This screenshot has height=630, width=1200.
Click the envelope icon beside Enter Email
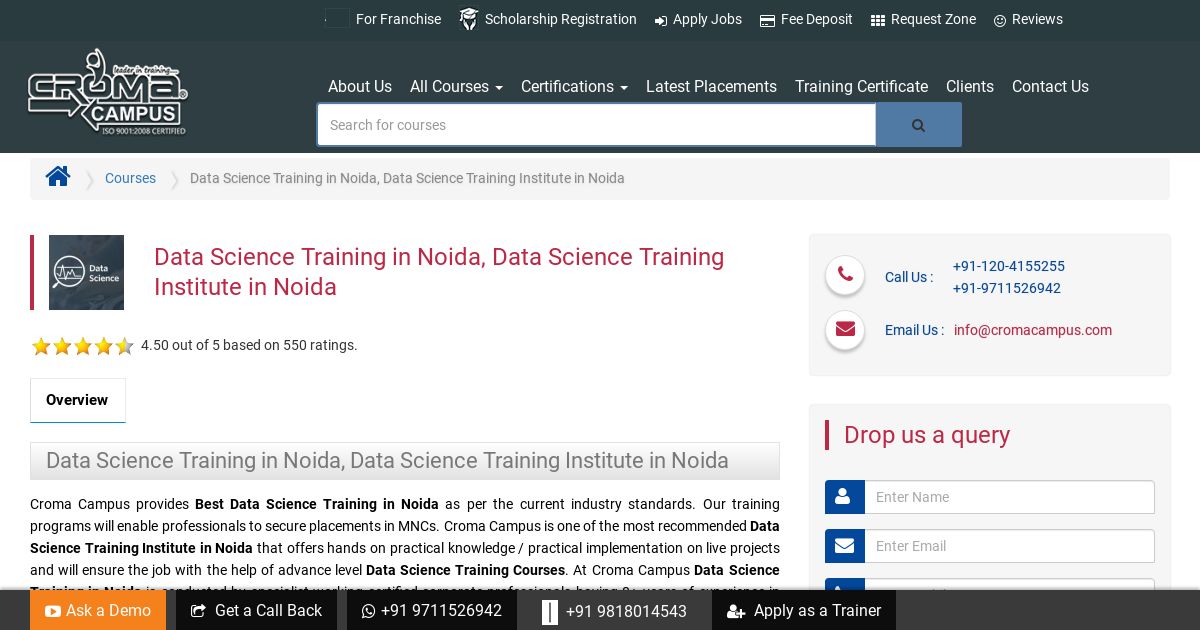click(845, 546)
